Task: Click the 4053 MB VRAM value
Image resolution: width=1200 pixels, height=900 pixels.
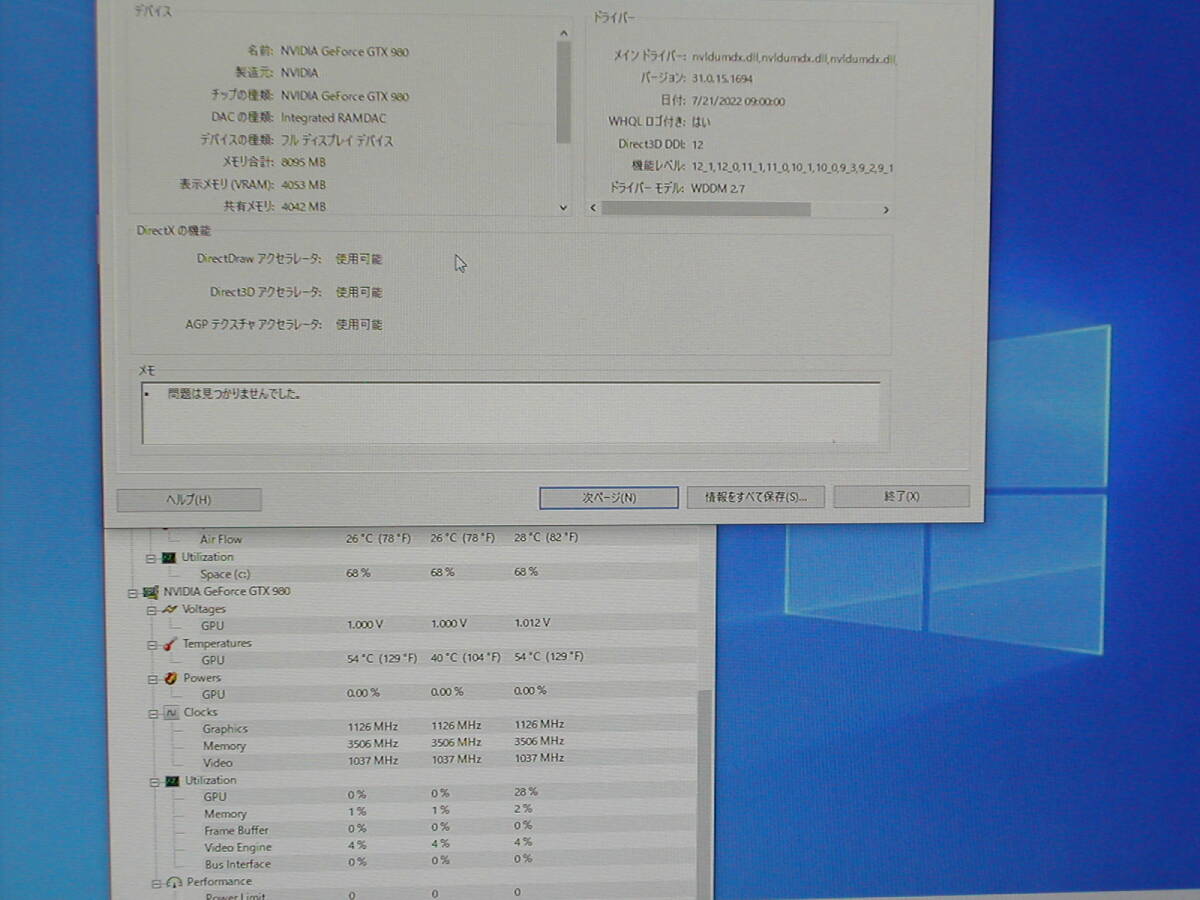Action: click(303, 185)
